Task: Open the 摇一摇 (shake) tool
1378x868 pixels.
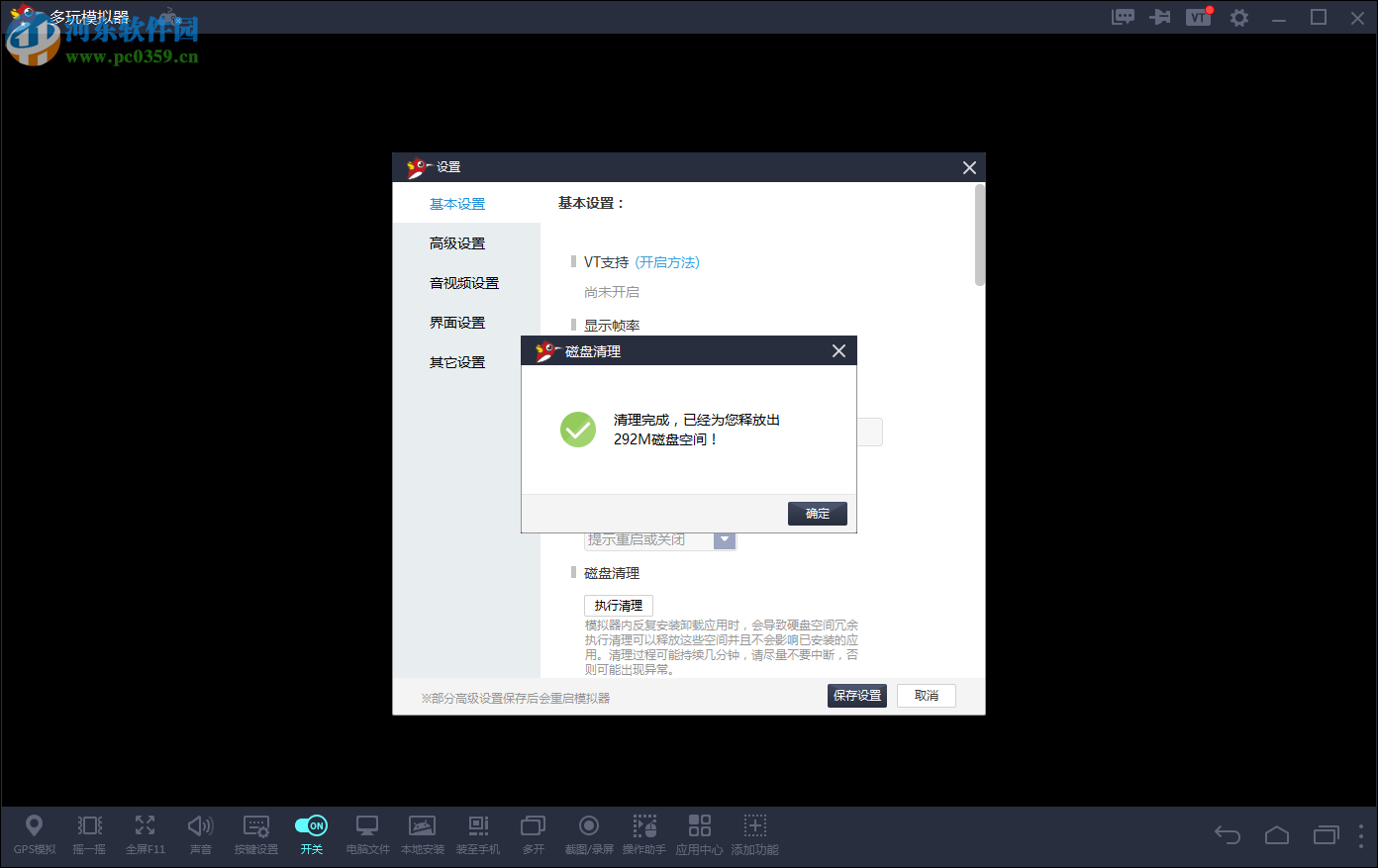Action: pyautogui.click(x=89, y=834)
